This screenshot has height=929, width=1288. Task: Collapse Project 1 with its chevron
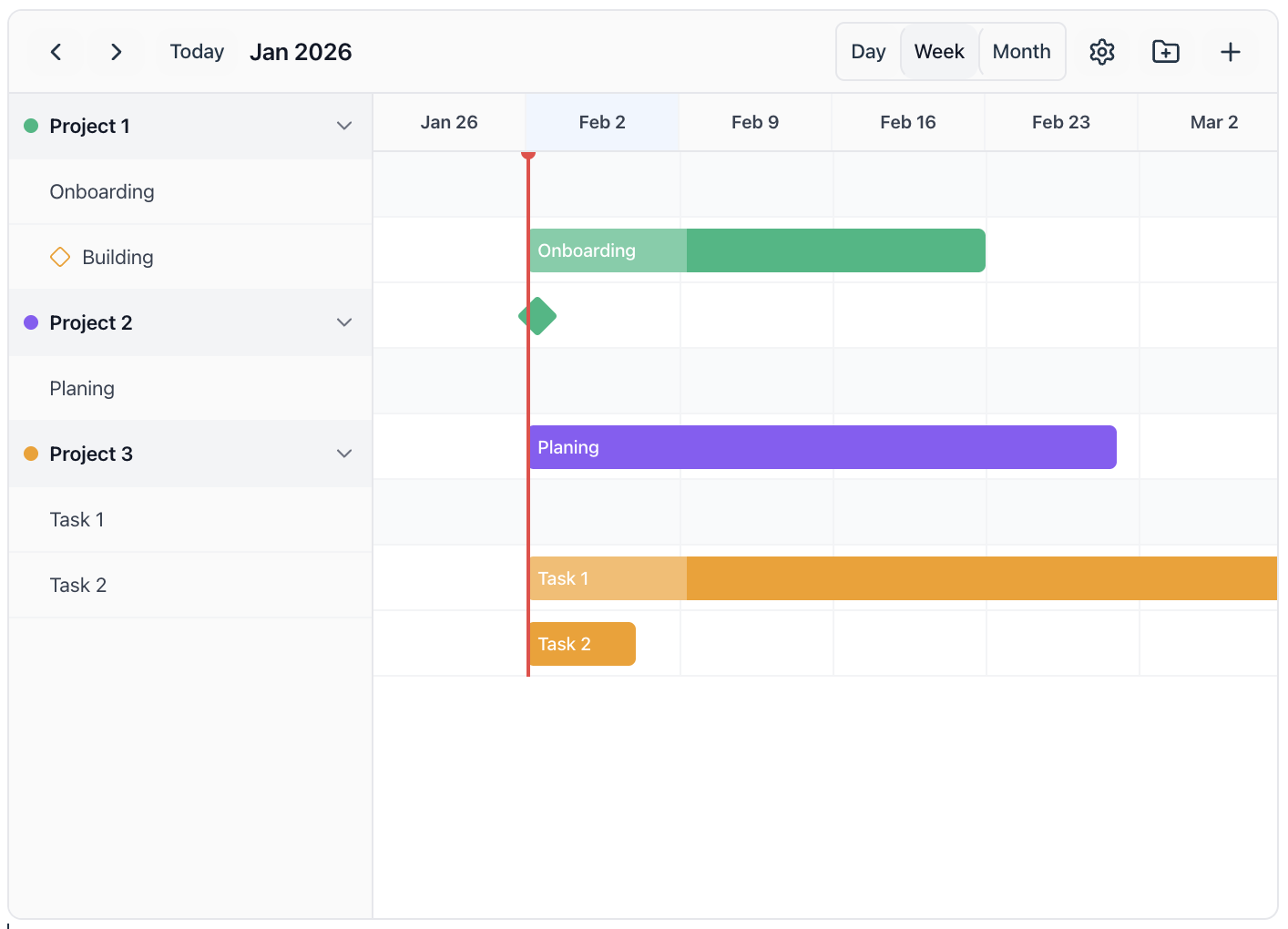[343, 125]
